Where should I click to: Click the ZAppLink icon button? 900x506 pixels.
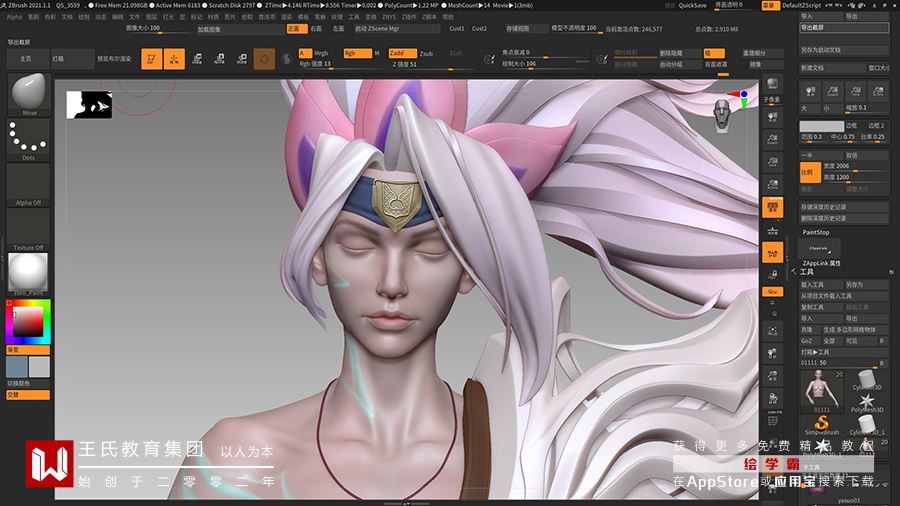tap(817, 247)
